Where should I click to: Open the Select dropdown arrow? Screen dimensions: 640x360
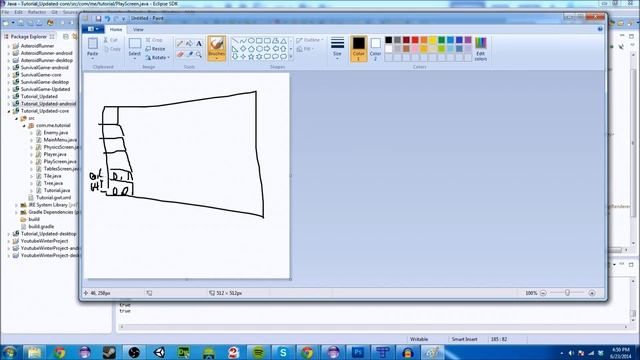coord(134,57)
